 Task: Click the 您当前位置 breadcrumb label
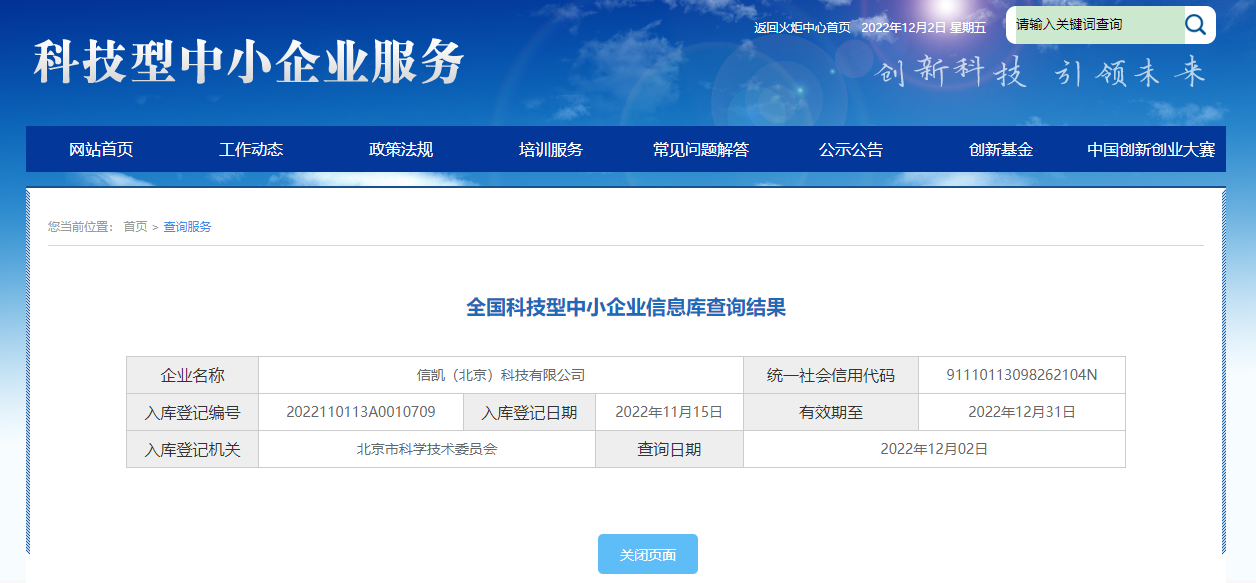80,227
